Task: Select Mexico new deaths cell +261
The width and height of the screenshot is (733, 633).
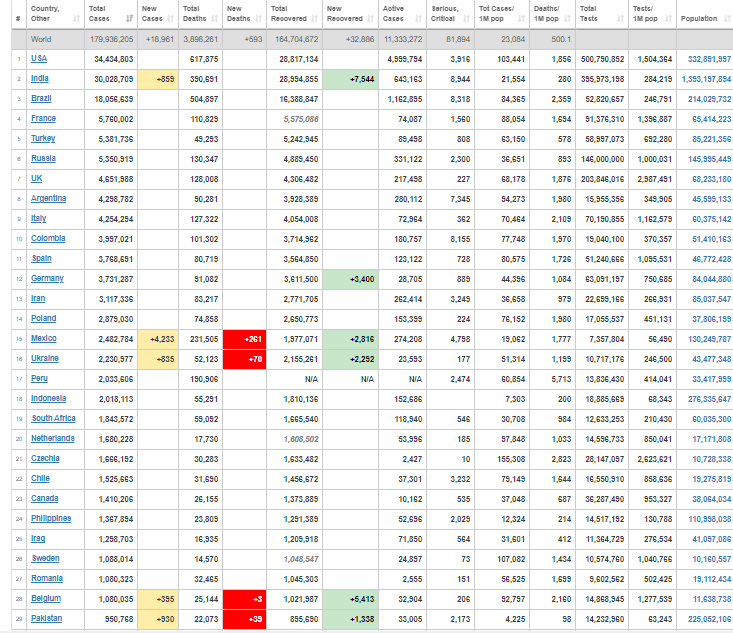Action: coord(244,339)
